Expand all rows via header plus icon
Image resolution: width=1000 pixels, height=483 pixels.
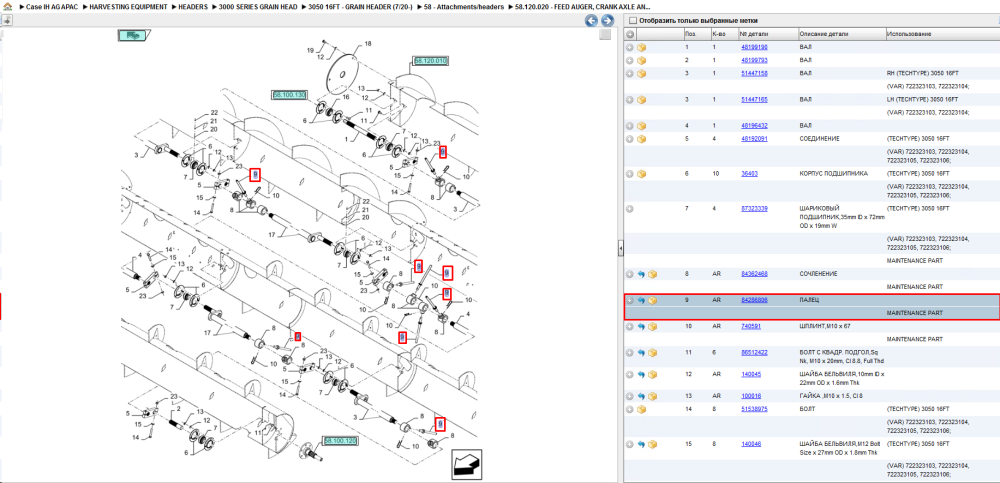(x=629, y=34)
